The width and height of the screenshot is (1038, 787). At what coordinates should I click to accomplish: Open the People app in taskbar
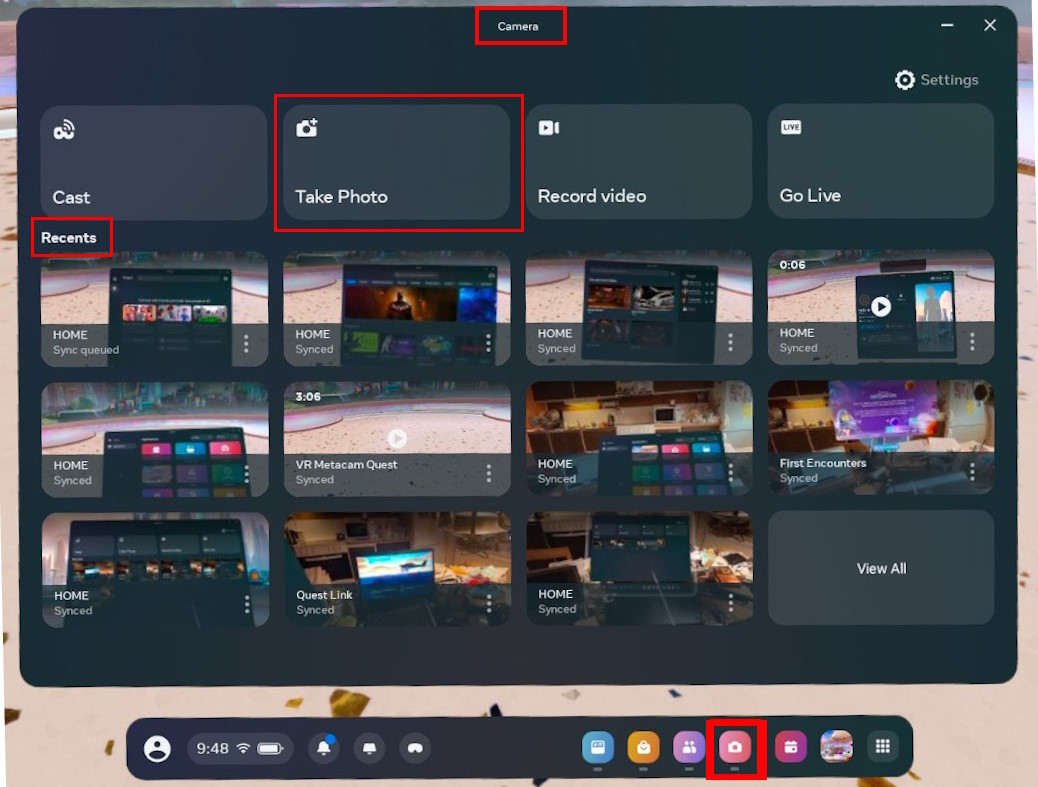(689, 747)
